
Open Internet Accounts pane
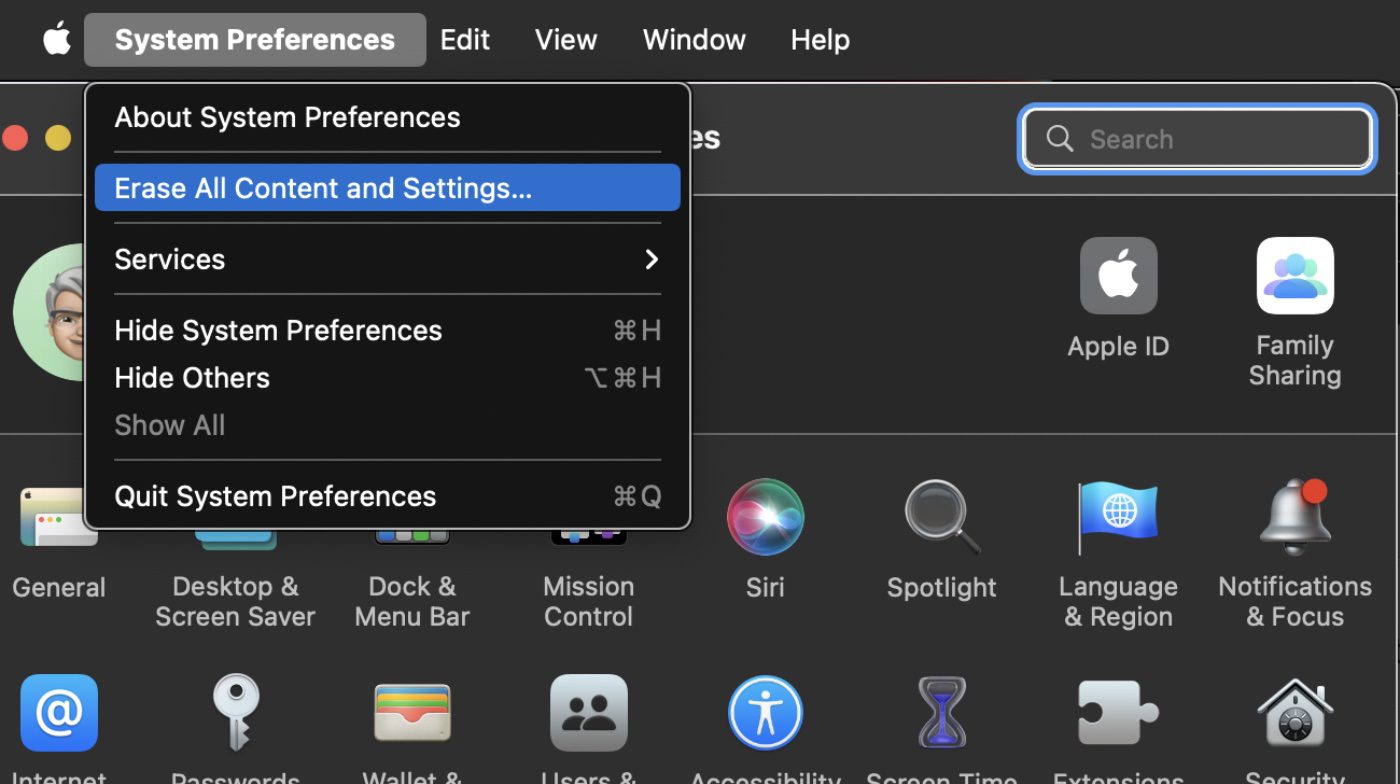[x=59, y=713]
